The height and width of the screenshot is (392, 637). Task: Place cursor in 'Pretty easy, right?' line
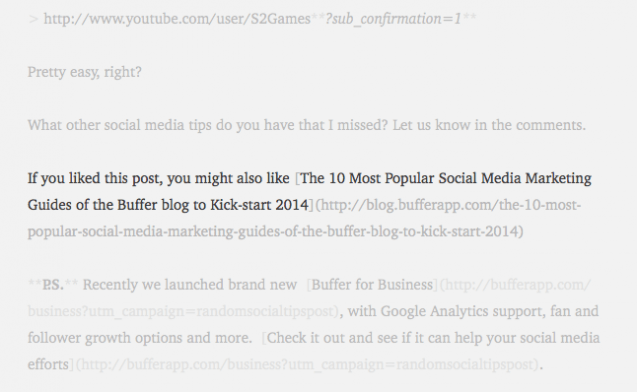pyautogui.click(x=84, y=72)
